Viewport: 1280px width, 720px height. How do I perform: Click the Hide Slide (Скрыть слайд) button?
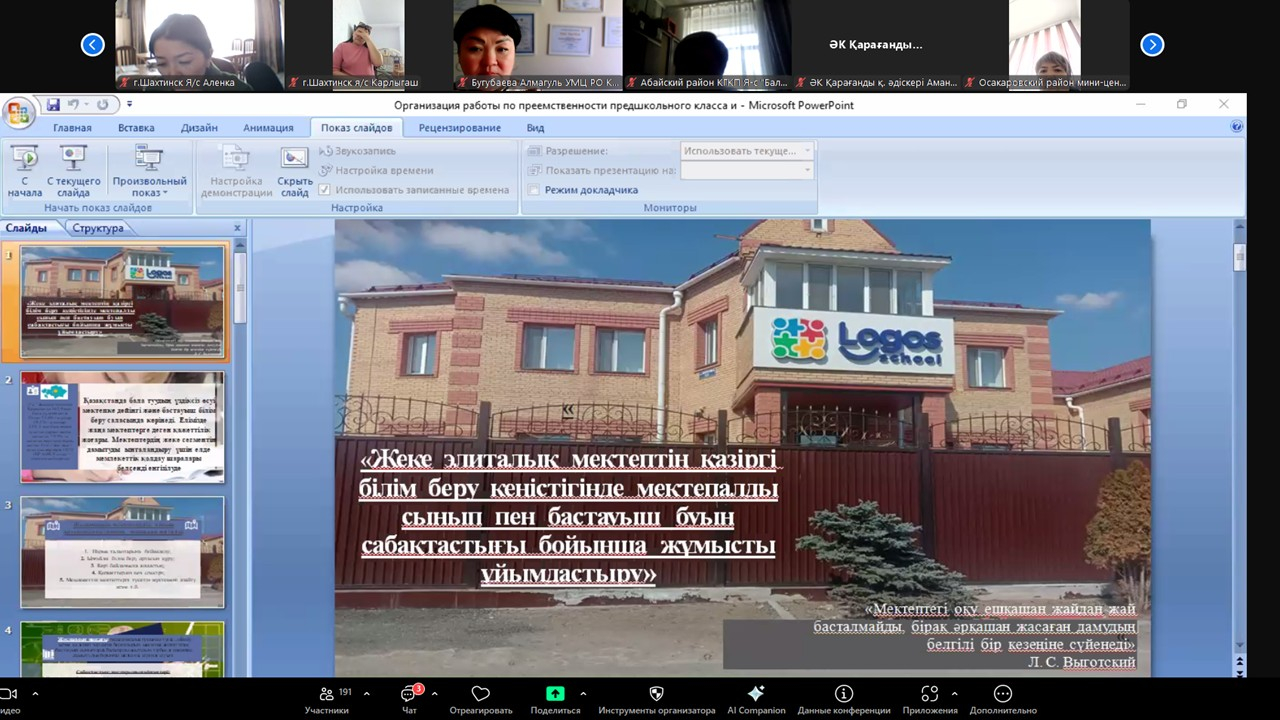pos(294,170)
